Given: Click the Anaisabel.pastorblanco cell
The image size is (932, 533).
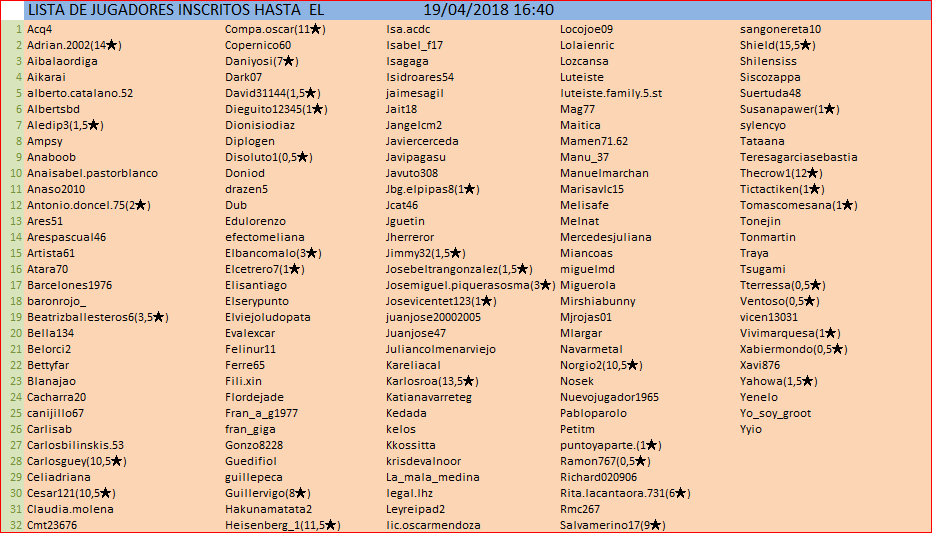Looking at the screenshot, I should coord(92,173).
